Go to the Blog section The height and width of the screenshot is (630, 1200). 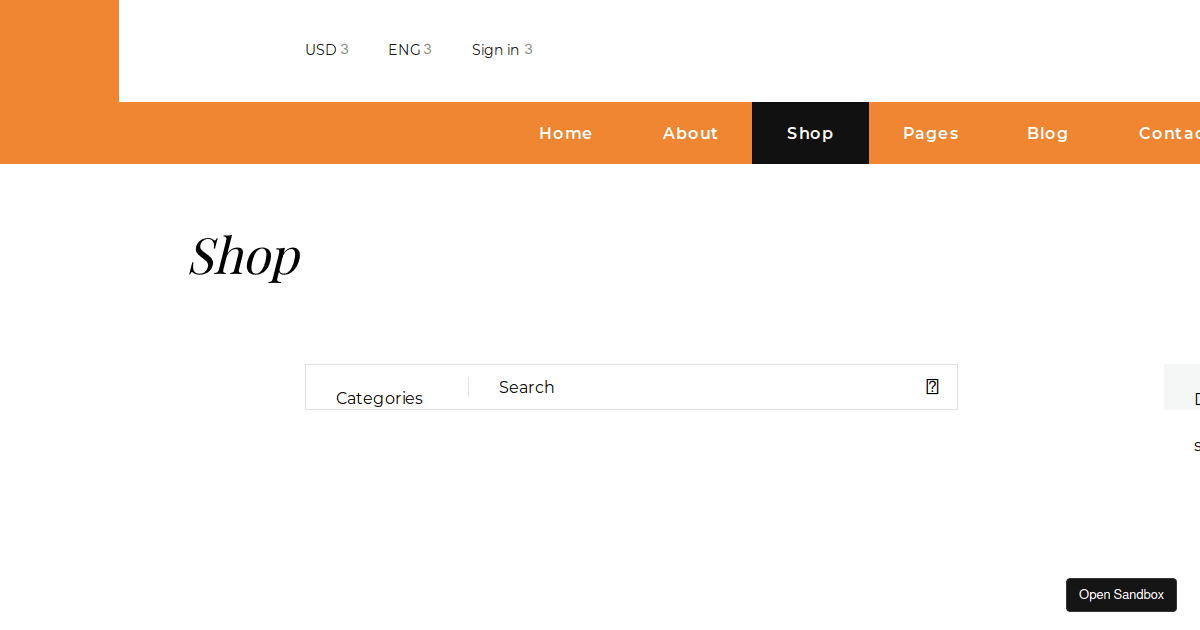pos(1047,132)
